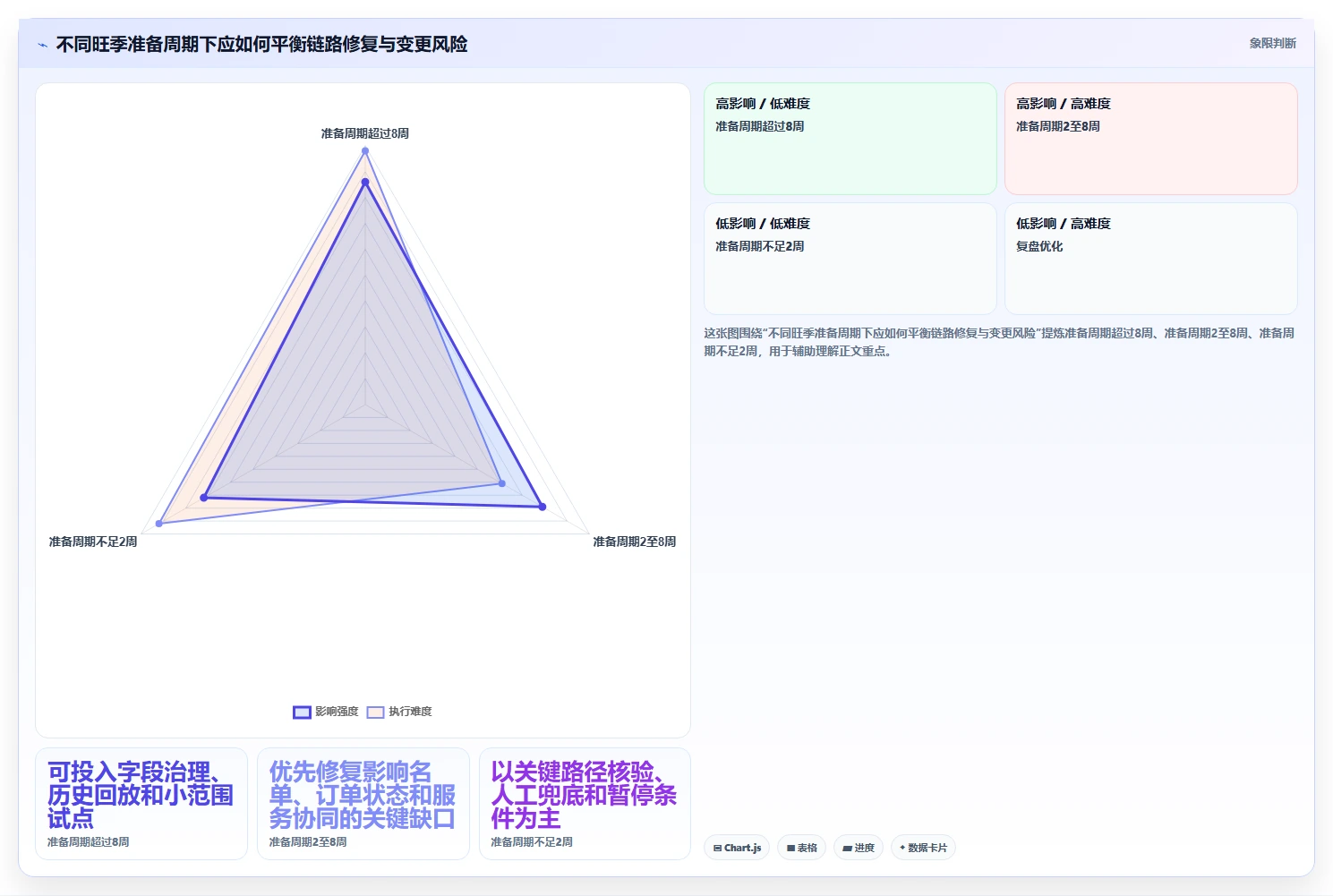
Task: Select the 低影响 / 高难度 复盘优化 card
Action: tap(1150, 259)
